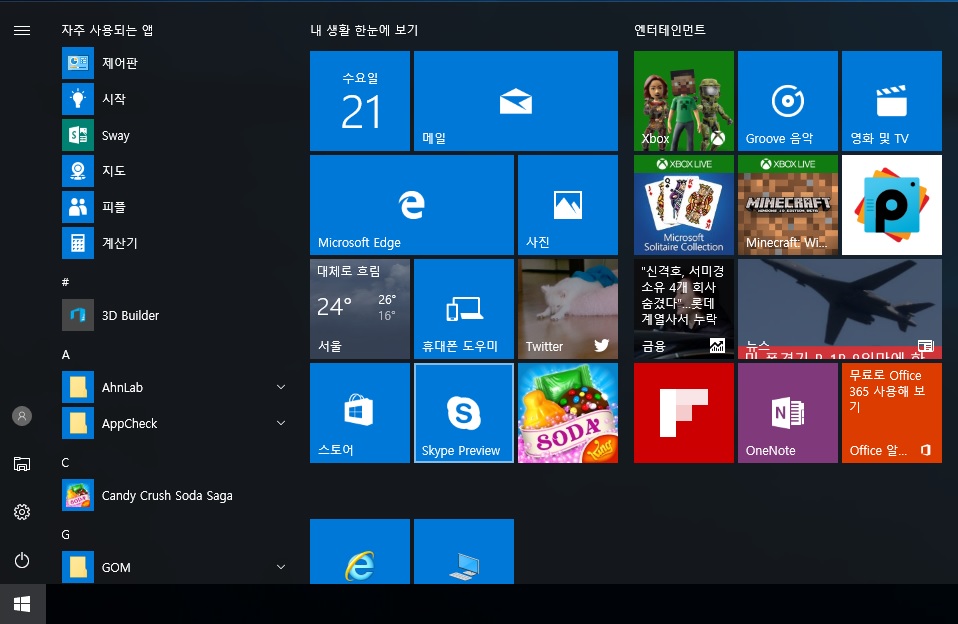
Task: Open Candy Crush Soda Saga in app list
Action: coord(174,495)
